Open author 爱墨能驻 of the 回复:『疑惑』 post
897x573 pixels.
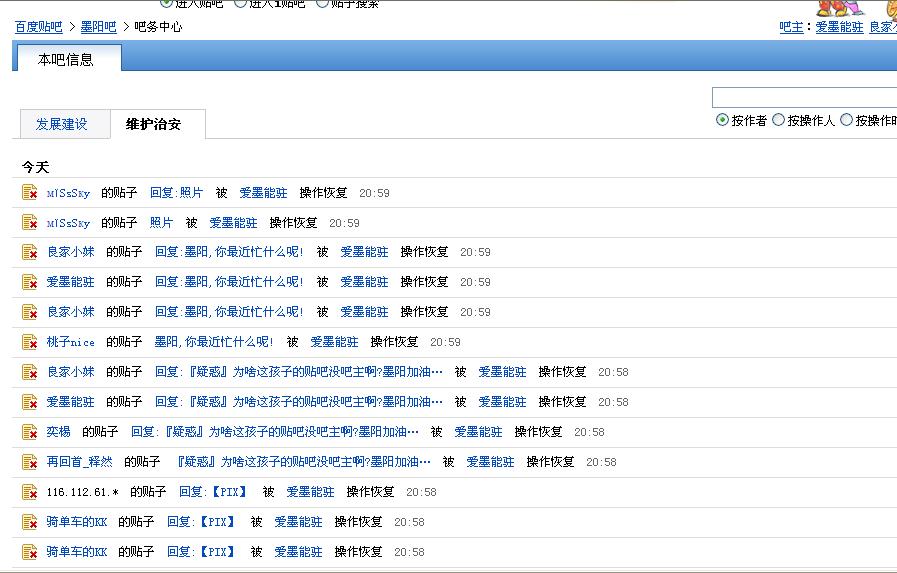(x=70, y=401)
